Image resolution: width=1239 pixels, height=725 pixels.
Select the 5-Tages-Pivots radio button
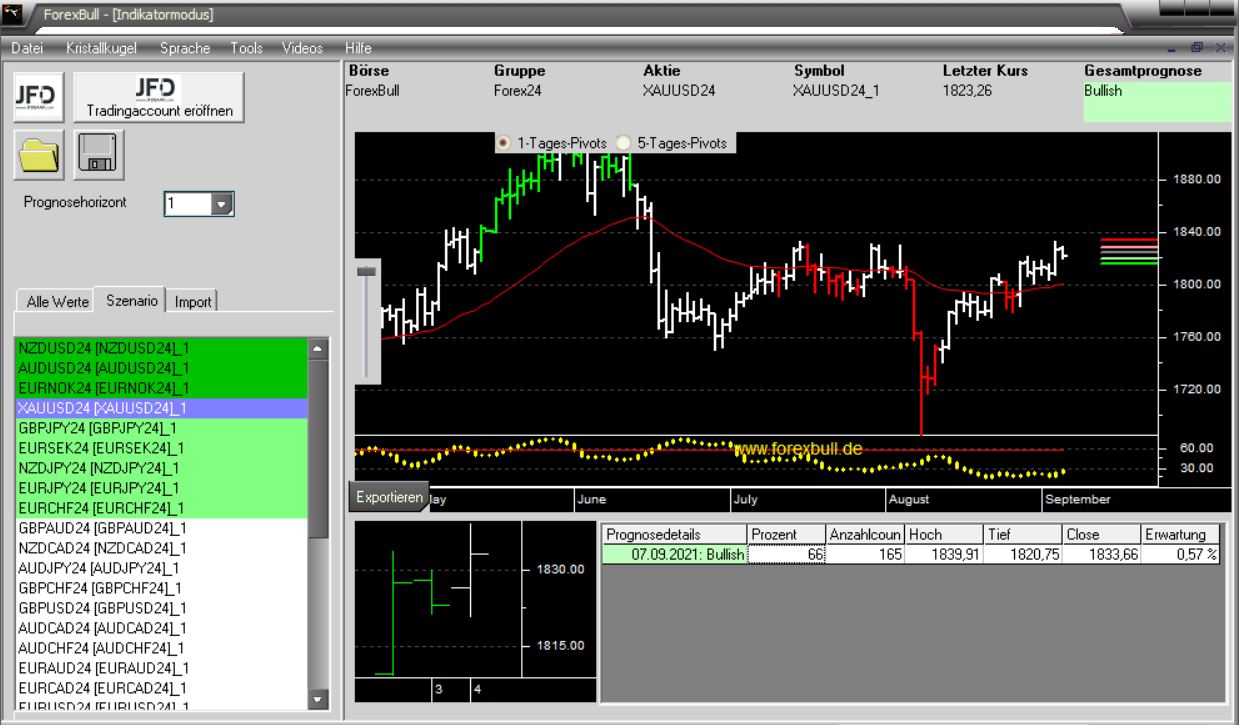click(x=624, y=143)
